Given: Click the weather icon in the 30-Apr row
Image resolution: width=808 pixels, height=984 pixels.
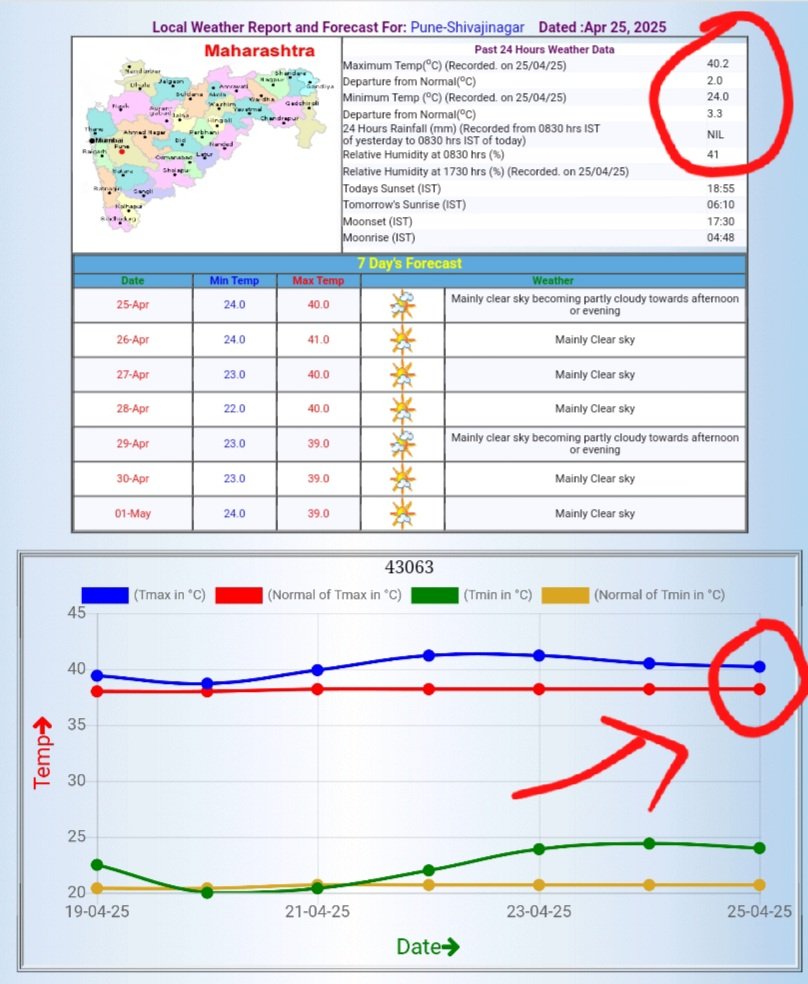Looking at the screenshot, I should (x=402, y=479).
